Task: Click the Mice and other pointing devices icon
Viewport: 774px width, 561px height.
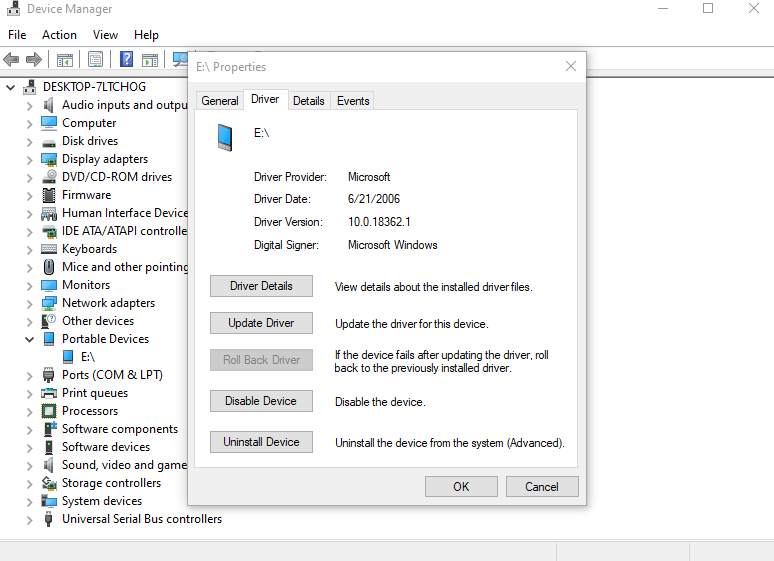Action: [49, 267]
